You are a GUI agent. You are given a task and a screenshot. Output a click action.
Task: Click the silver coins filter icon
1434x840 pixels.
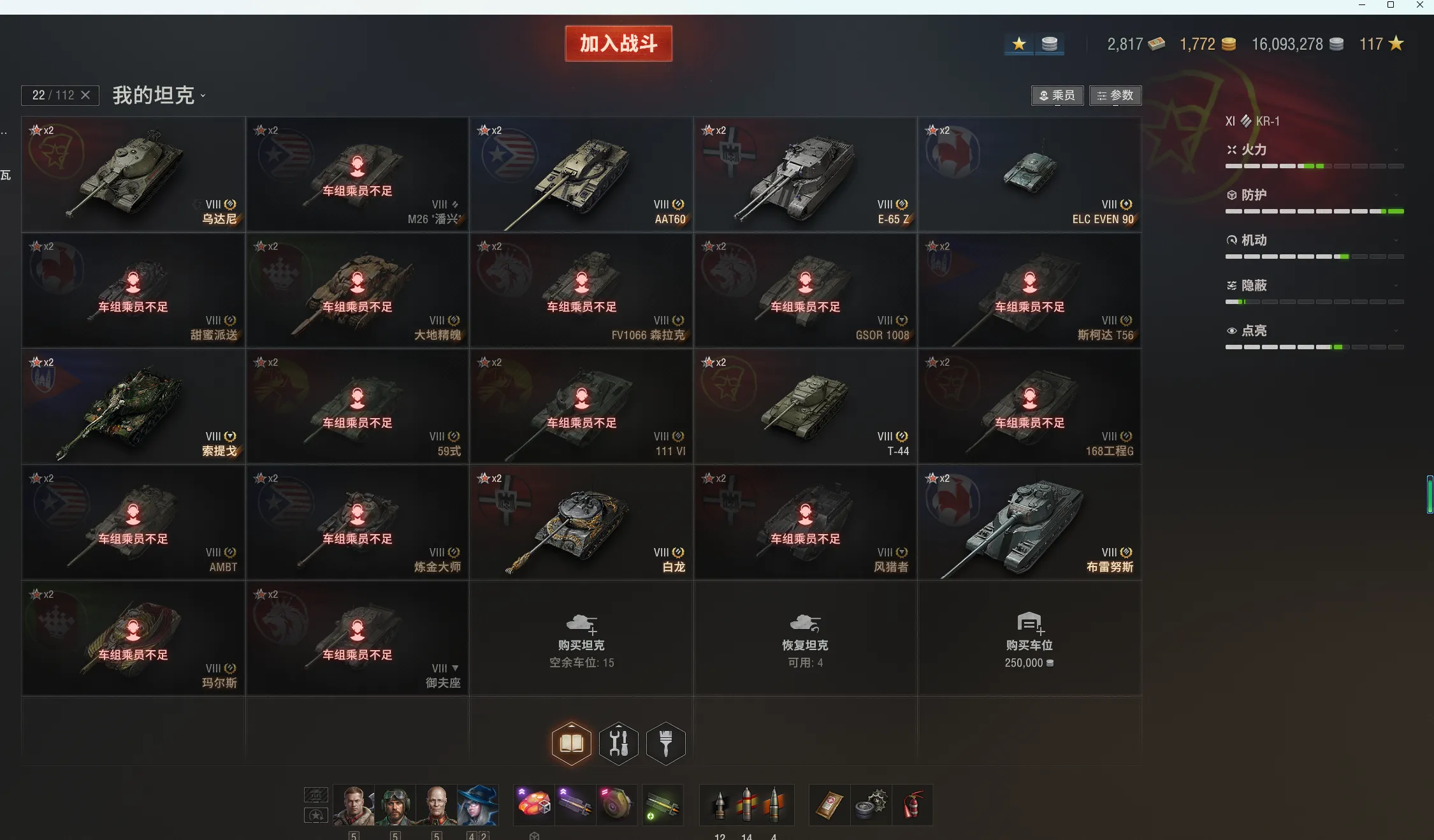1049,44
